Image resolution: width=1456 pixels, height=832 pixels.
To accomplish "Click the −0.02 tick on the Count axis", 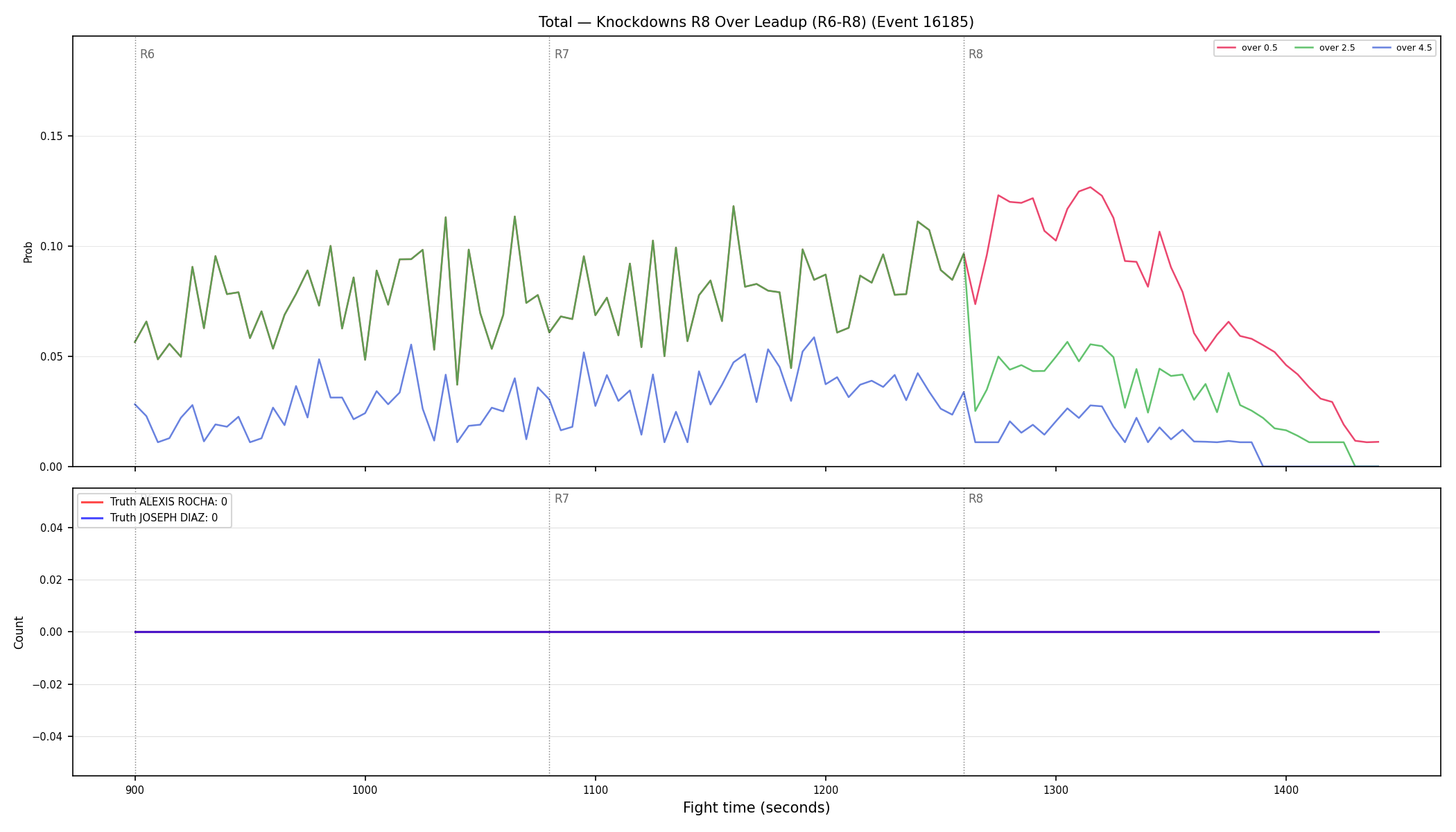I will pyautogui.click(x=47, y=685).
